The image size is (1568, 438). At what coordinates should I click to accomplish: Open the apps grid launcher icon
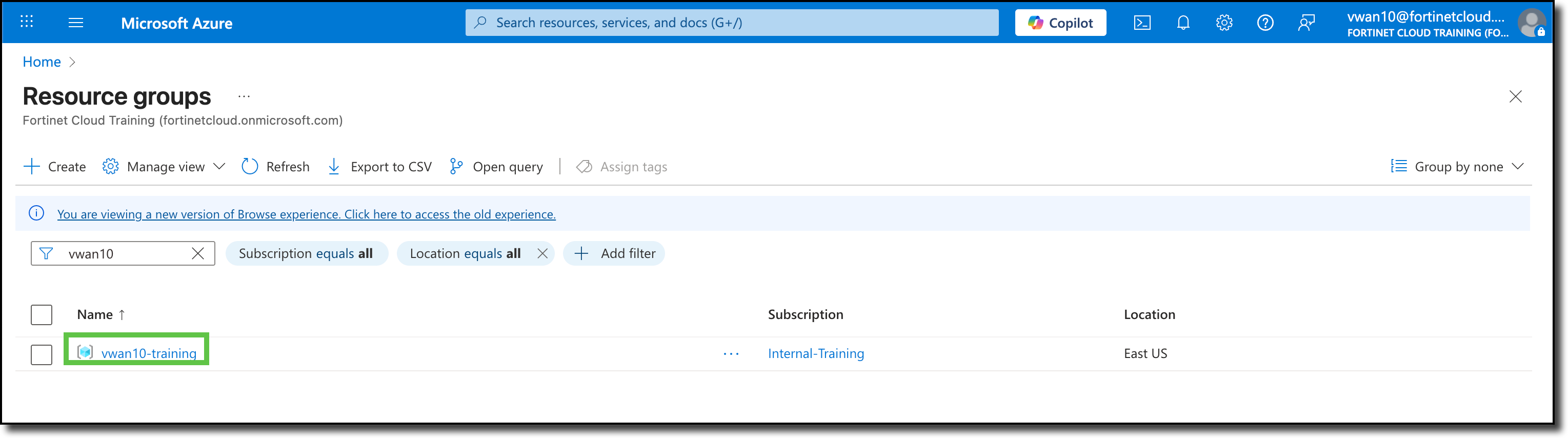tap(27, 23)
